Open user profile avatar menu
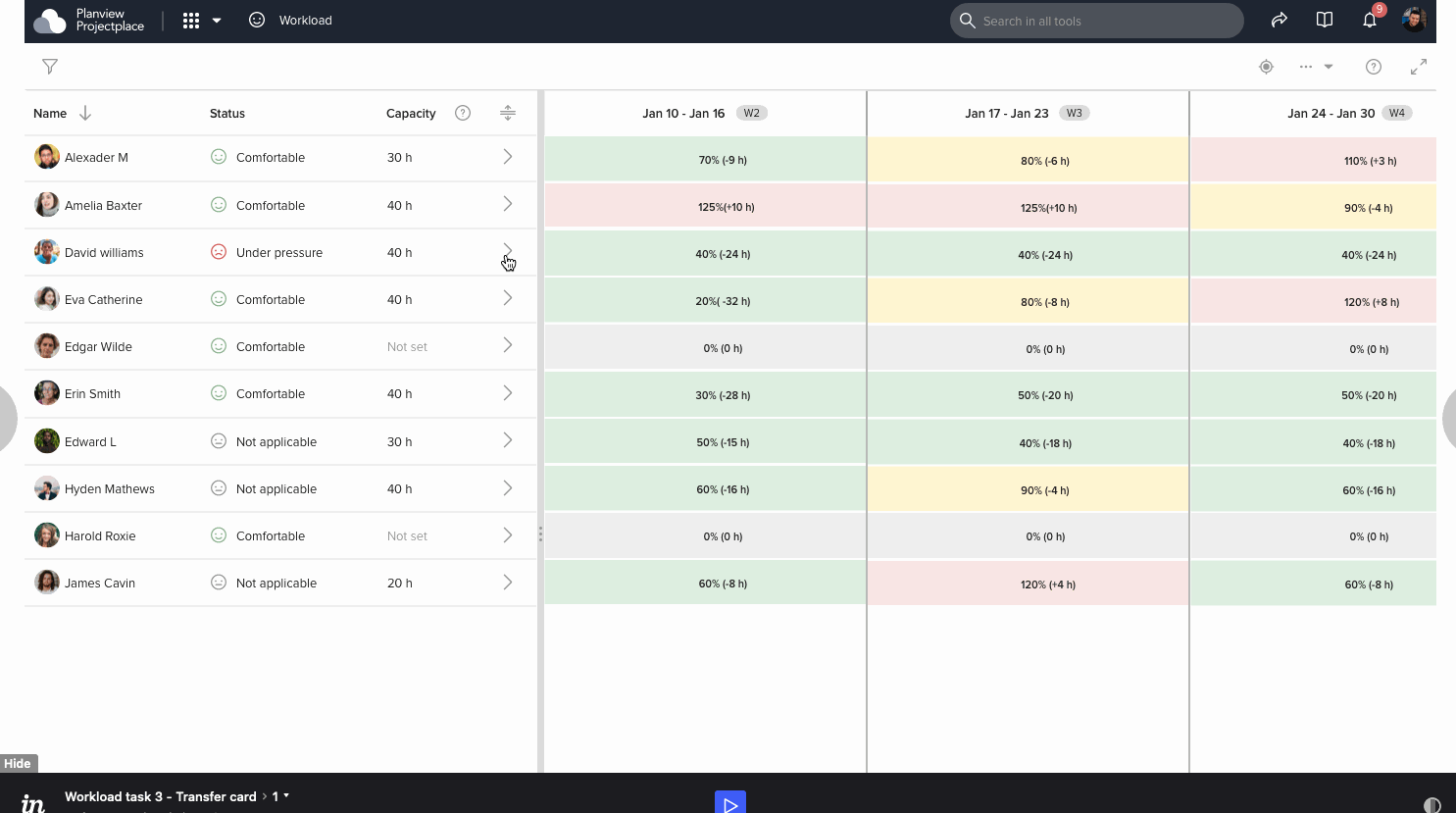The width and height of the screenshot is (1456, 813). pyautogui.click(x=1414, y=21)
